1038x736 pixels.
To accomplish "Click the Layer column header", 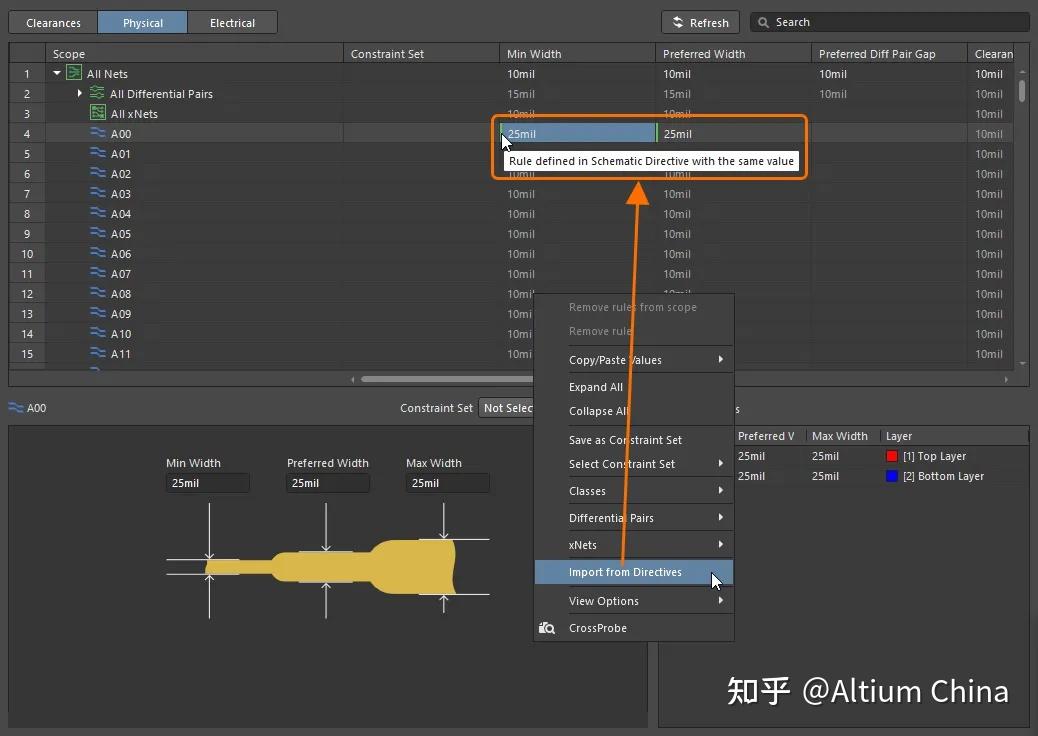I will [x=954, y=436].
